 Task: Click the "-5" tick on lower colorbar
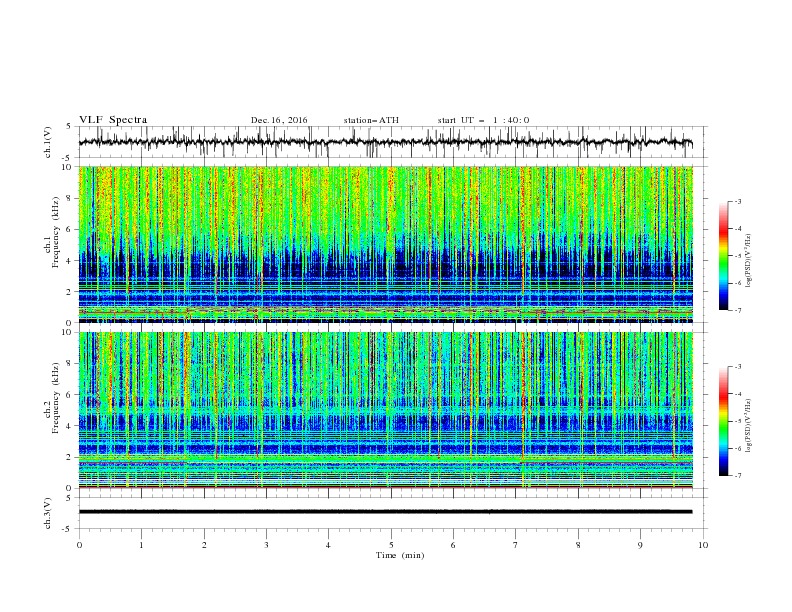tap(738, 421)
